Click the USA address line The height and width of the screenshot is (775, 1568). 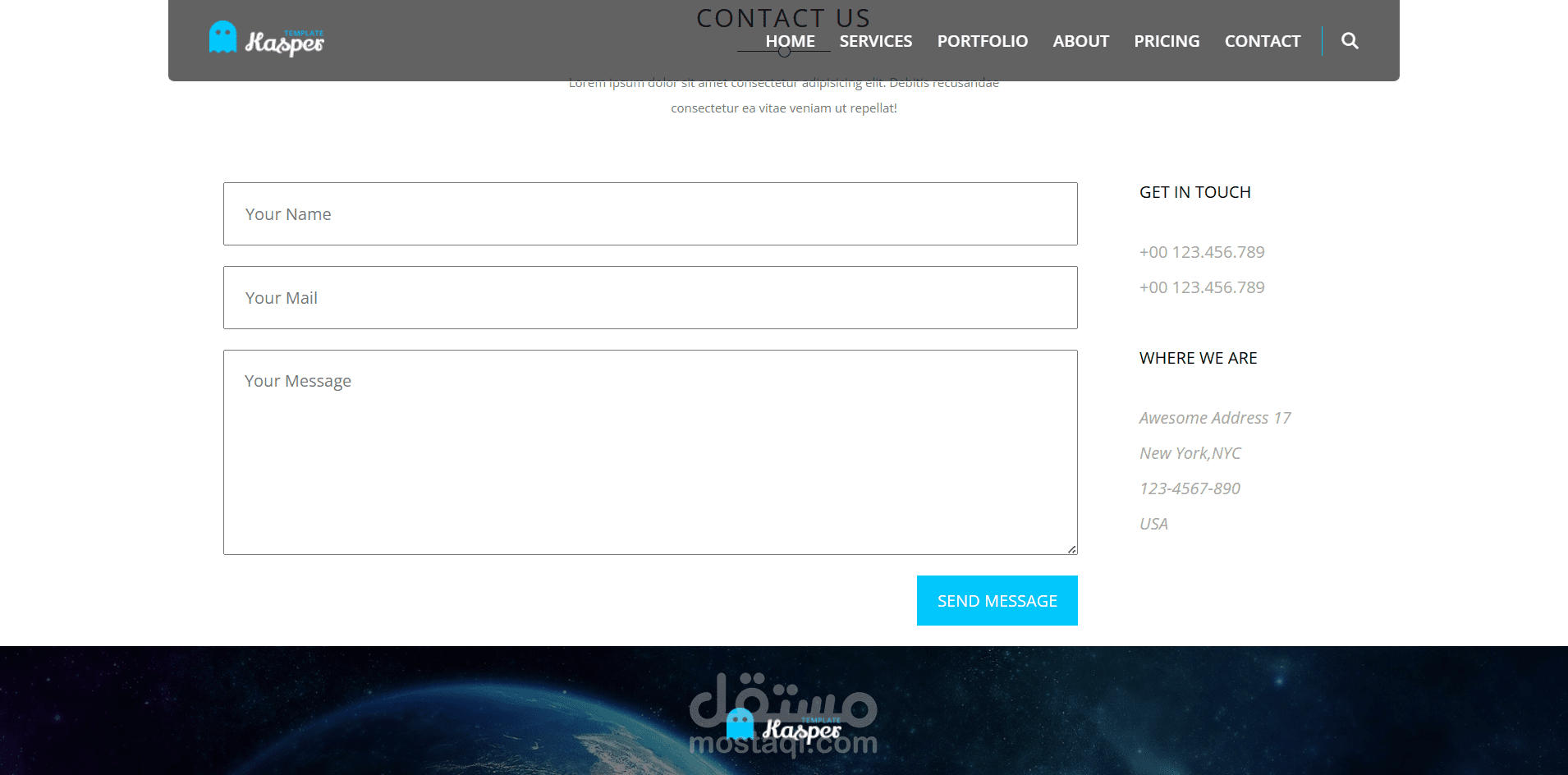coord(1153,524)
